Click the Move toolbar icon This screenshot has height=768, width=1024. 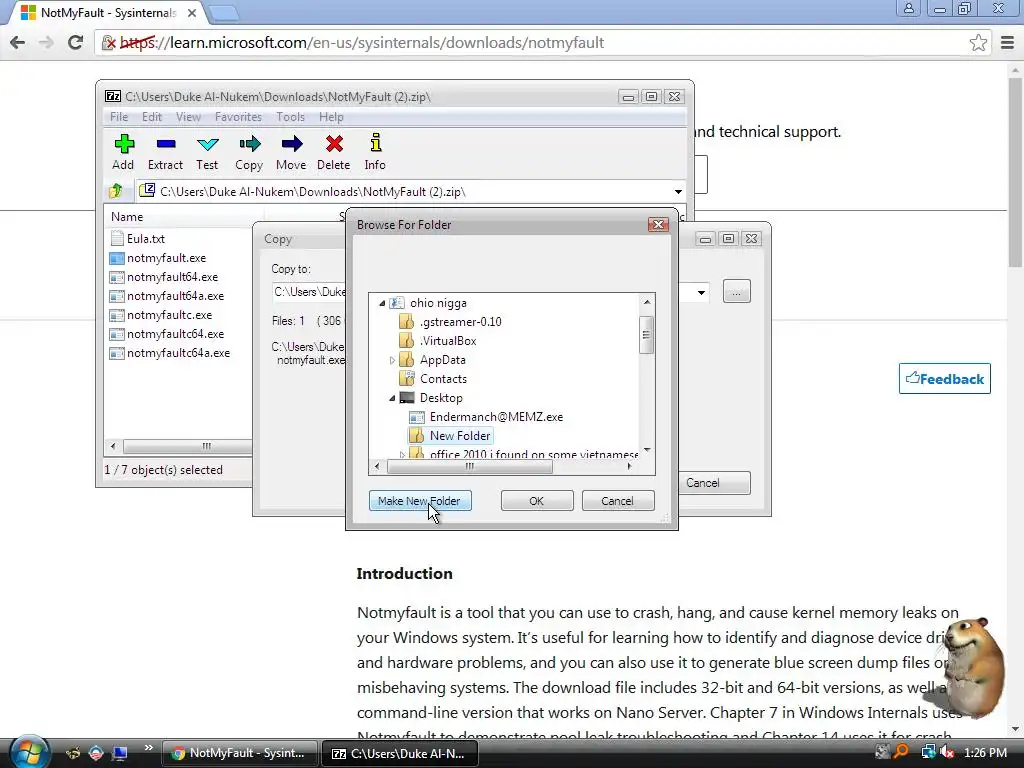(x=291, y=152)
